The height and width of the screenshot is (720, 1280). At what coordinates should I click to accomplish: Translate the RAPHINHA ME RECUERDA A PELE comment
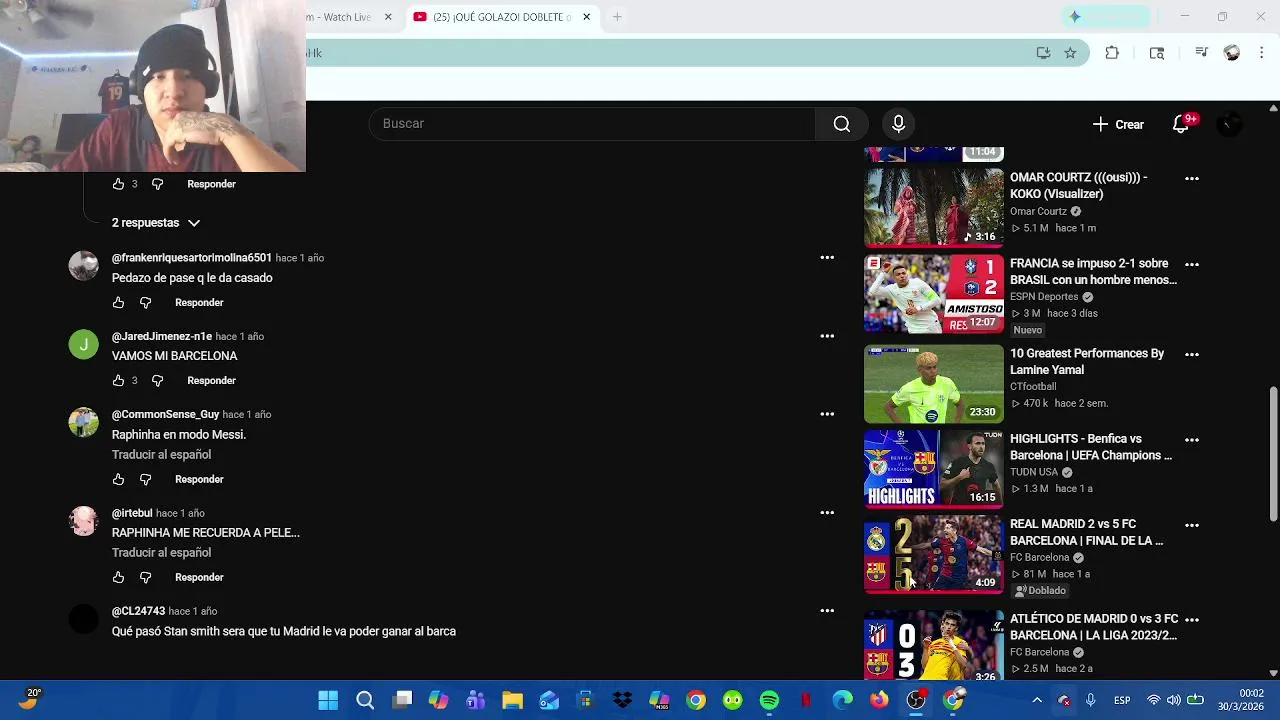(x=161, y=553)
